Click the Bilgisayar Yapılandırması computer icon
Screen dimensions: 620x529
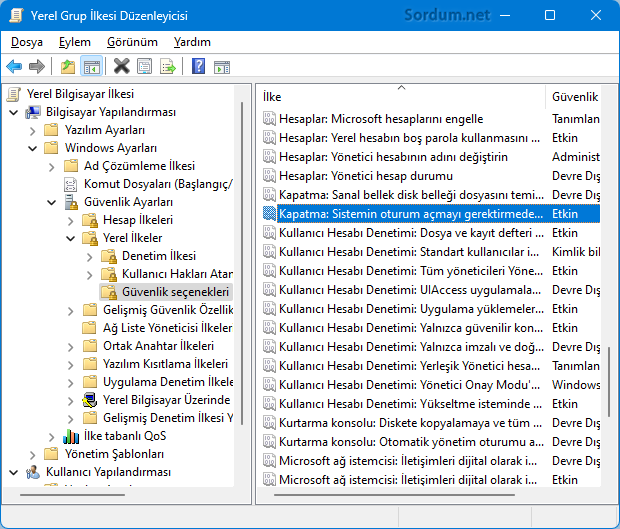(x=33, y=112)
